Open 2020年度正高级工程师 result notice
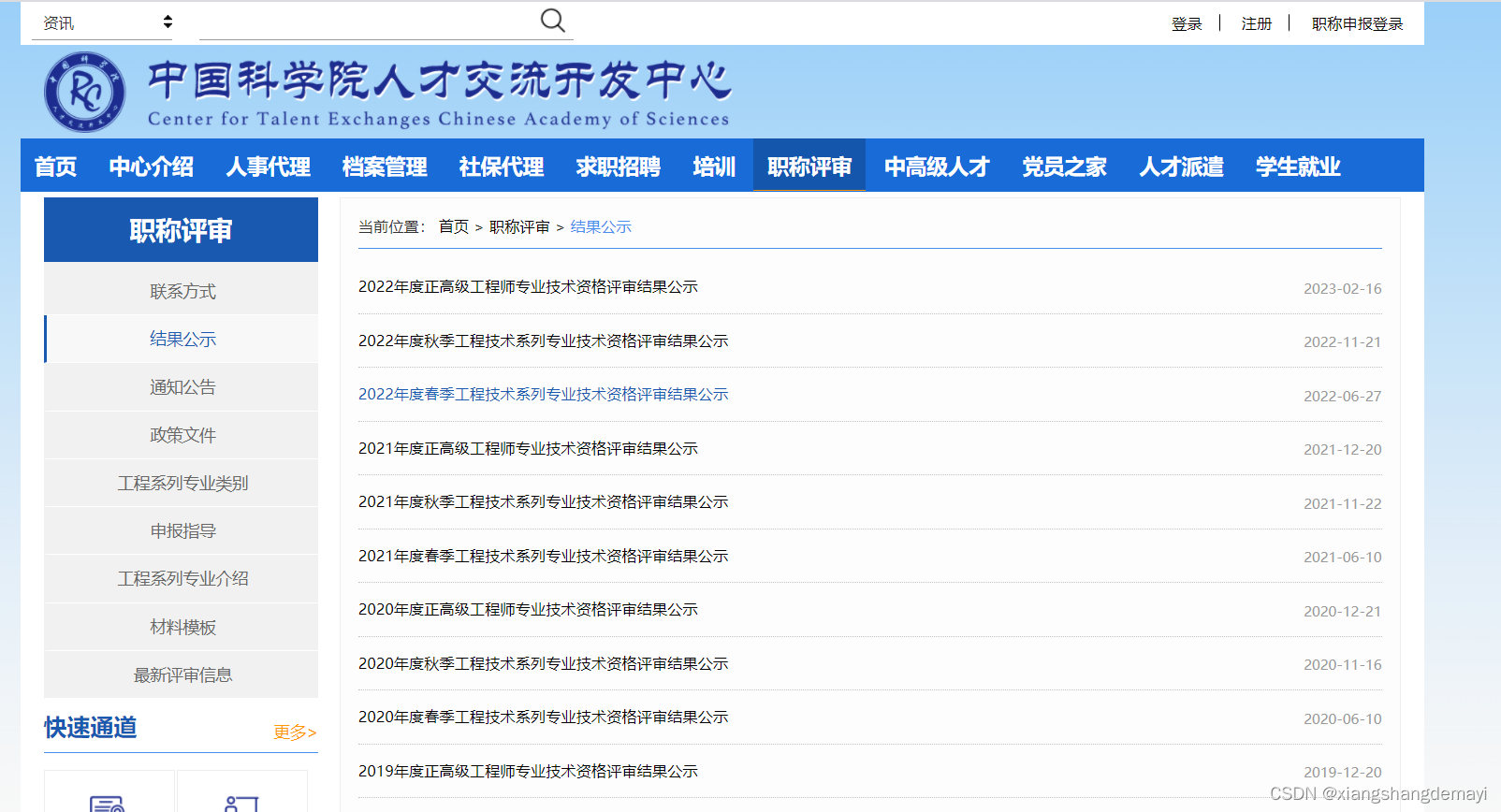This screenshot has height=812, width=1501. [x=528, y=610]
